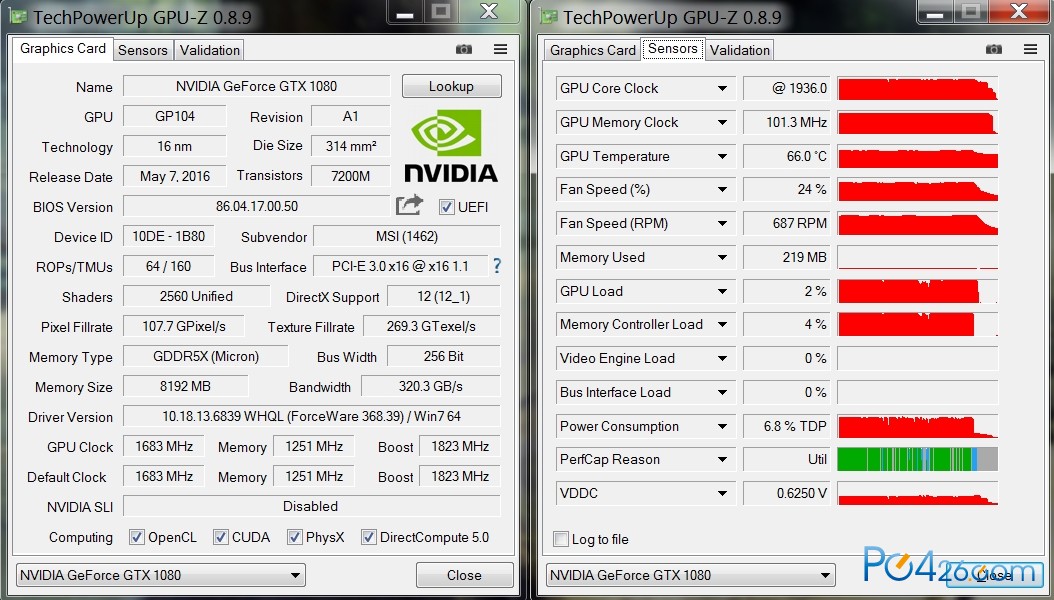
Task: Click the Pixel Fillrate 107.7 GPixel/s field
Action: [184, 327]
